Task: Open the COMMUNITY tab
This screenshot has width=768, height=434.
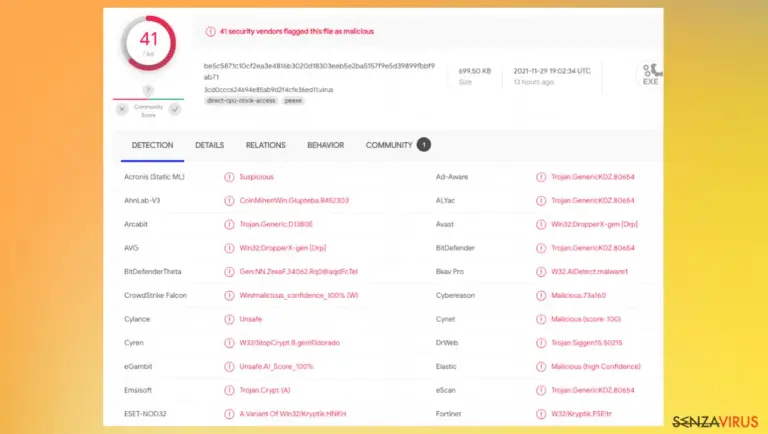Action: coord(389,145)
